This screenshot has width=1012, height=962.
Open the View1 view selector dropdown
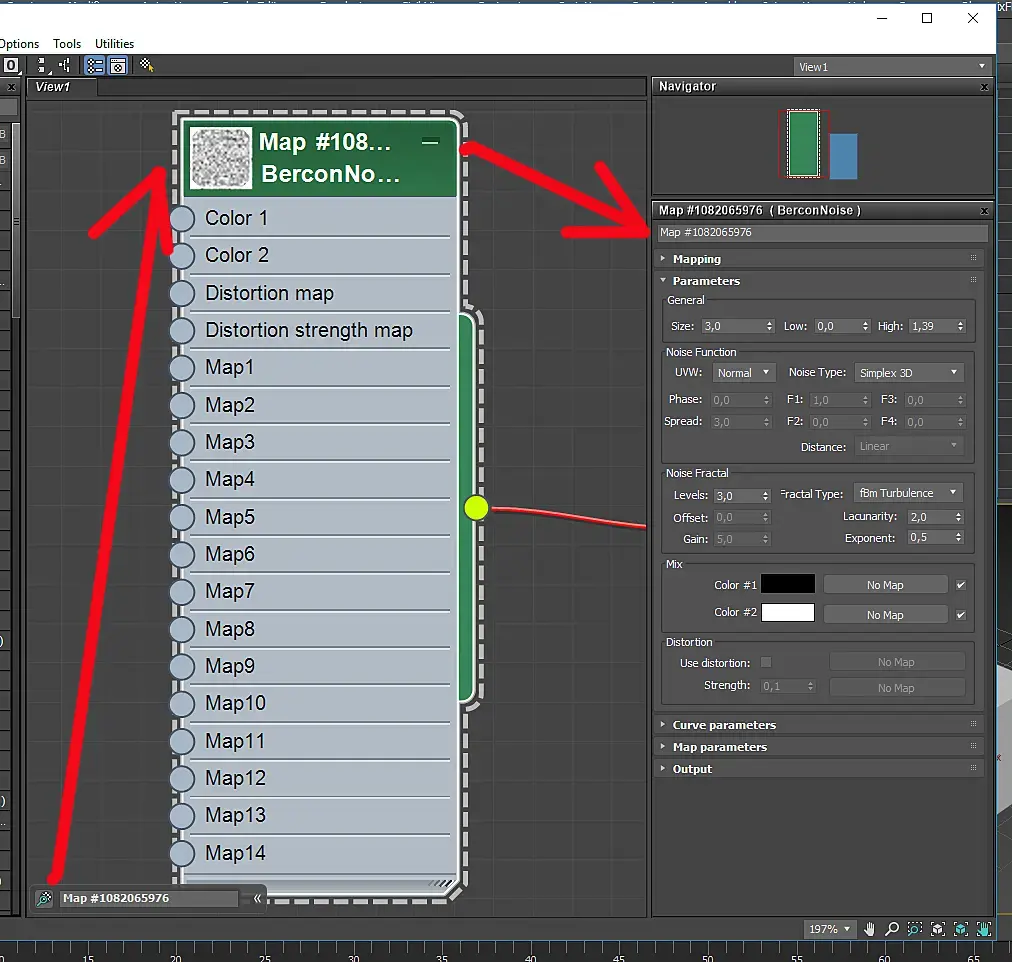pyautogui.click(x=892, y=66)
